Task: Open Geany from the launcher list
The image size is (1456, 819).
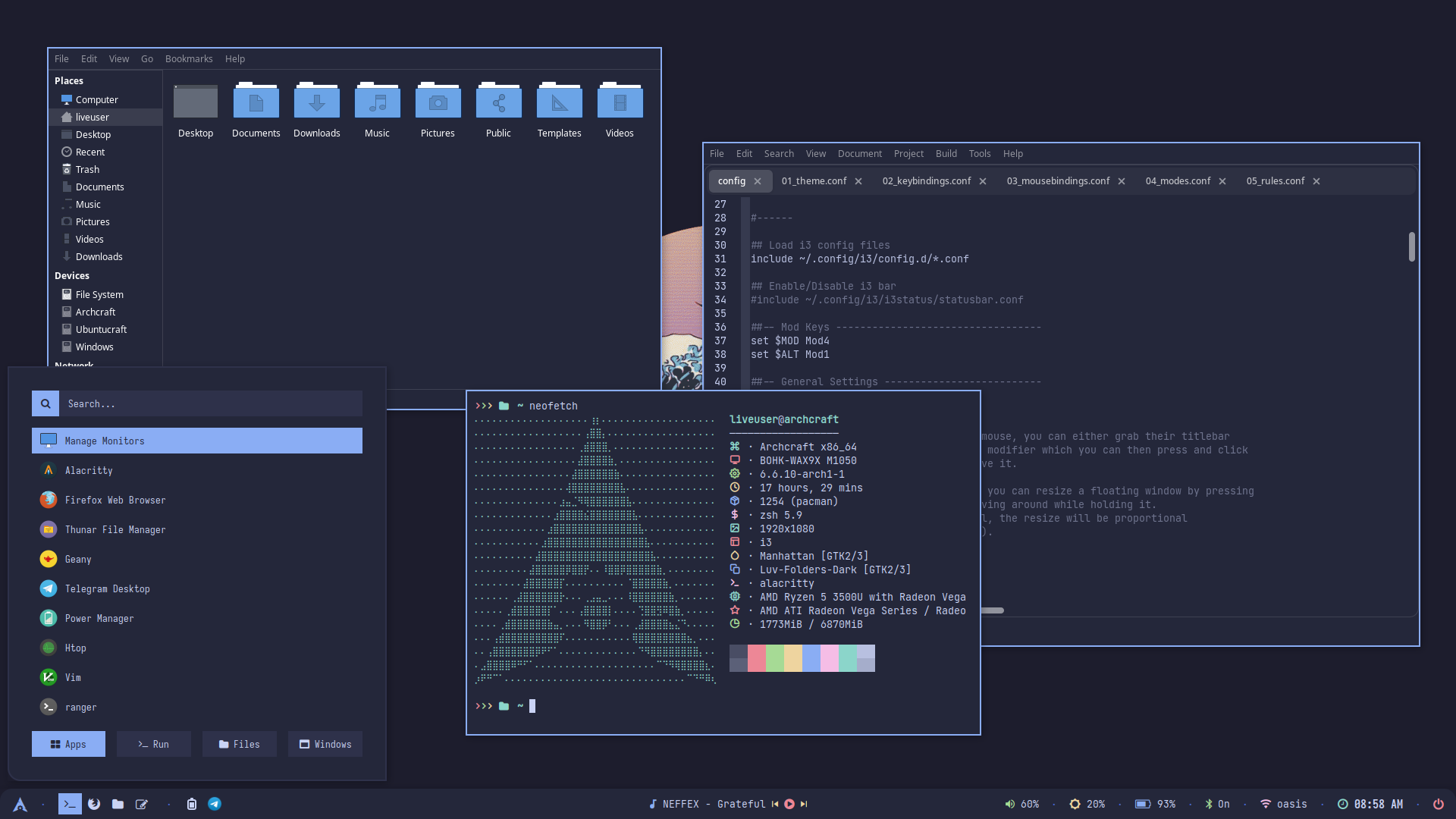Action: click(78, 560)
